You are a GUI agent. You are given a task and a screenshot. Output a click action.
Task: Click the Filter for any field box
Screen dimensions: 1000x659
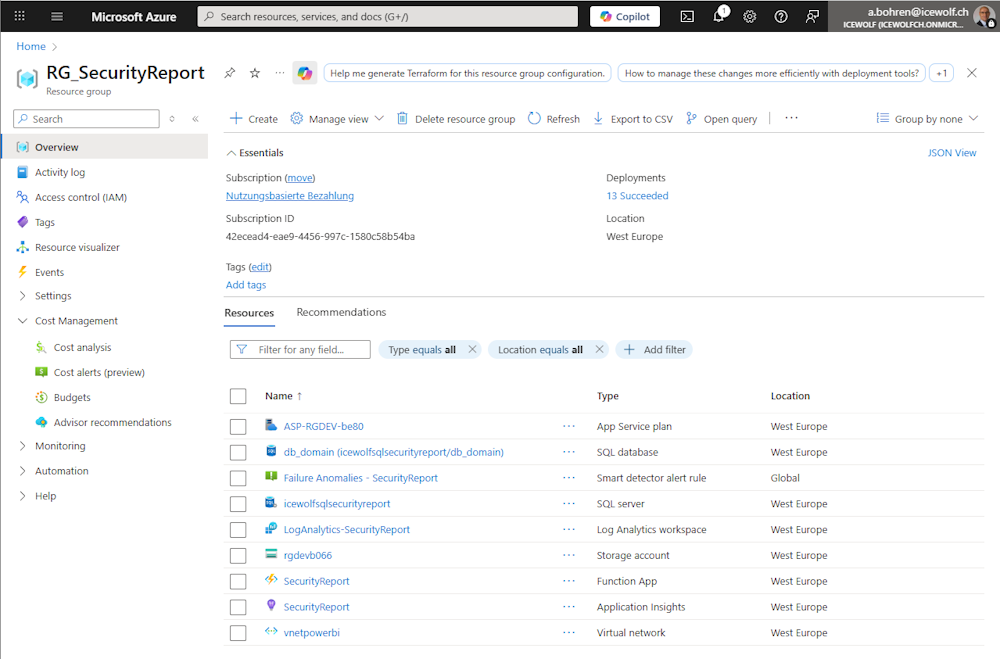tap(310, 350)
